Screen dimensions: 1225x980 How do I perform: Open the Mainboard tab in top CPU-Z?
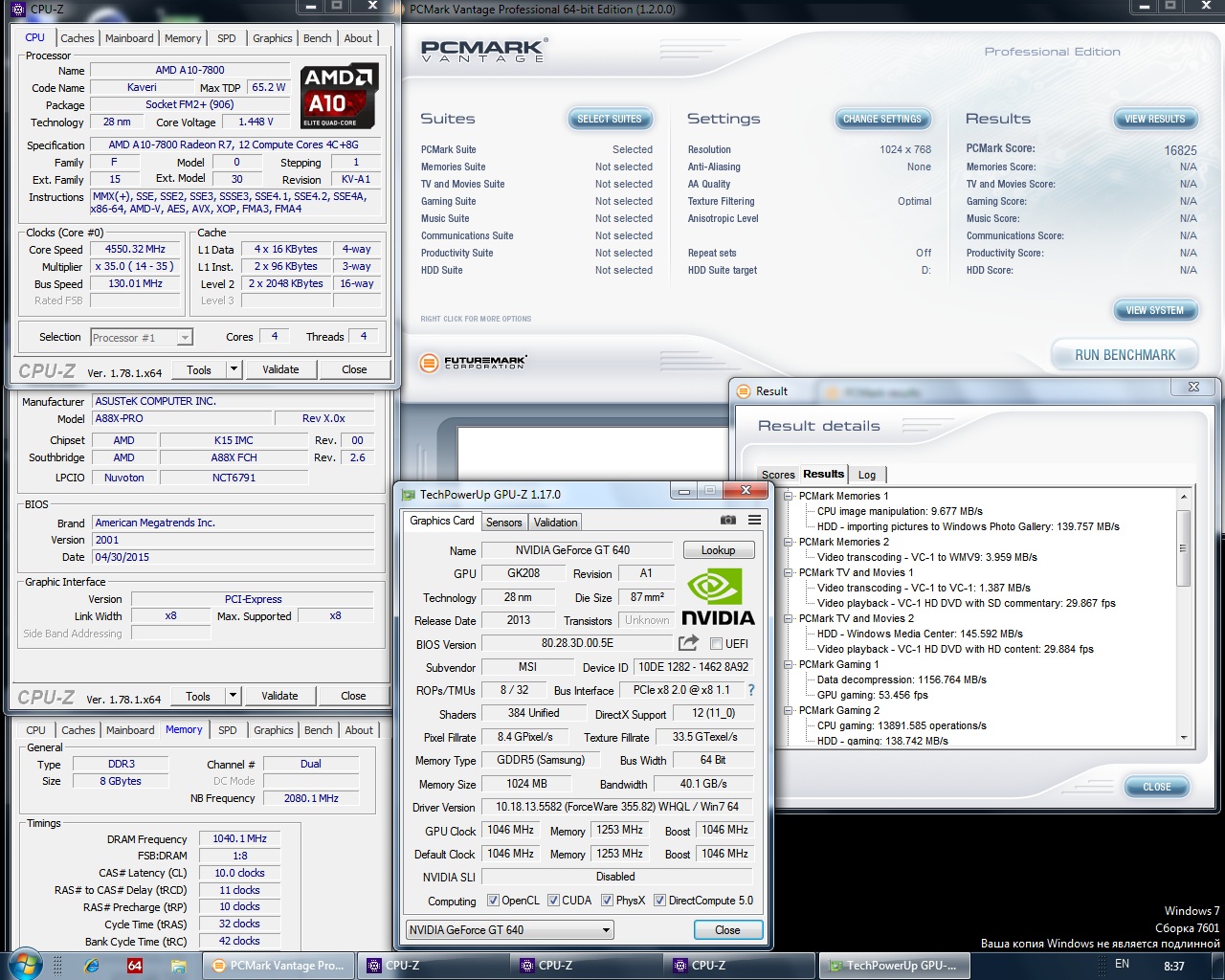point(129,38)
